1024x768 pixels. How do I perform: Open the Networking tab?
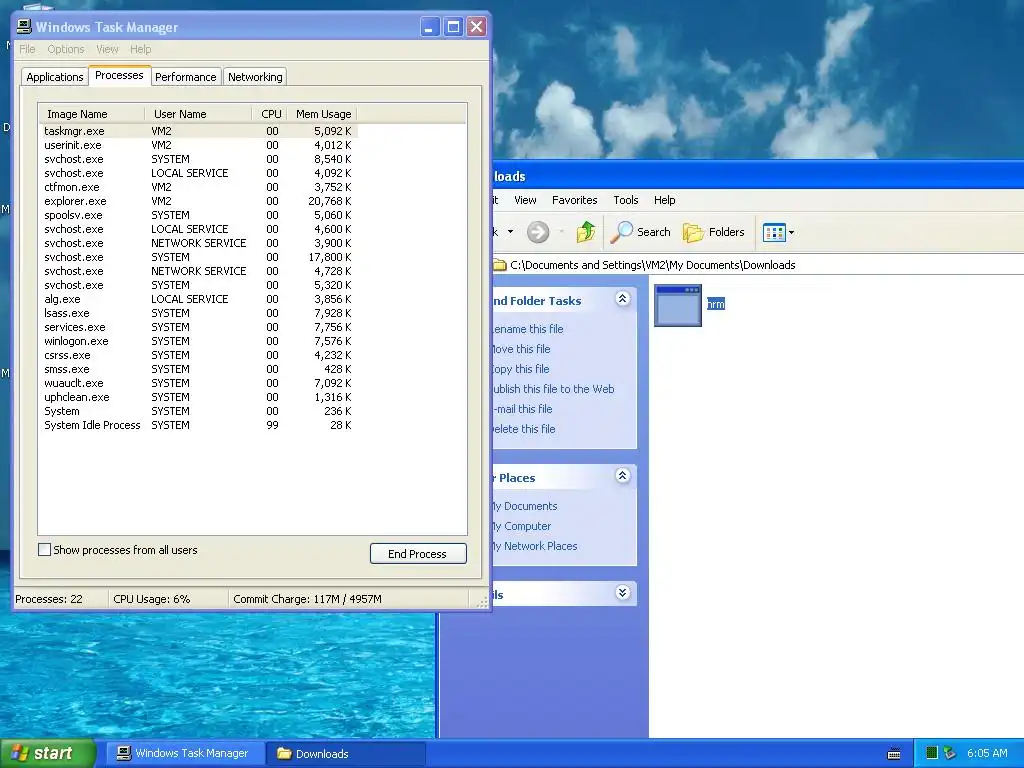coord(255,76)
